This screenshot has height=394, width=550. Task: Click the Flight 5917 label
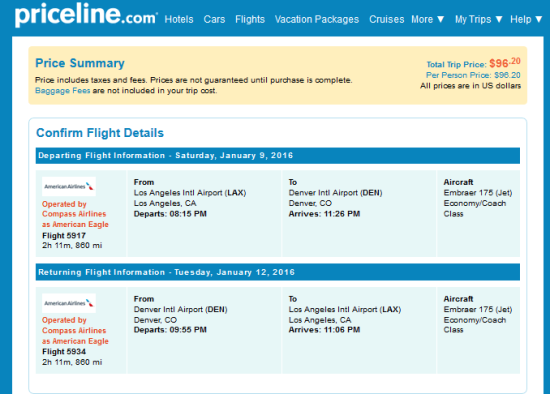click(x=64, y=235)
